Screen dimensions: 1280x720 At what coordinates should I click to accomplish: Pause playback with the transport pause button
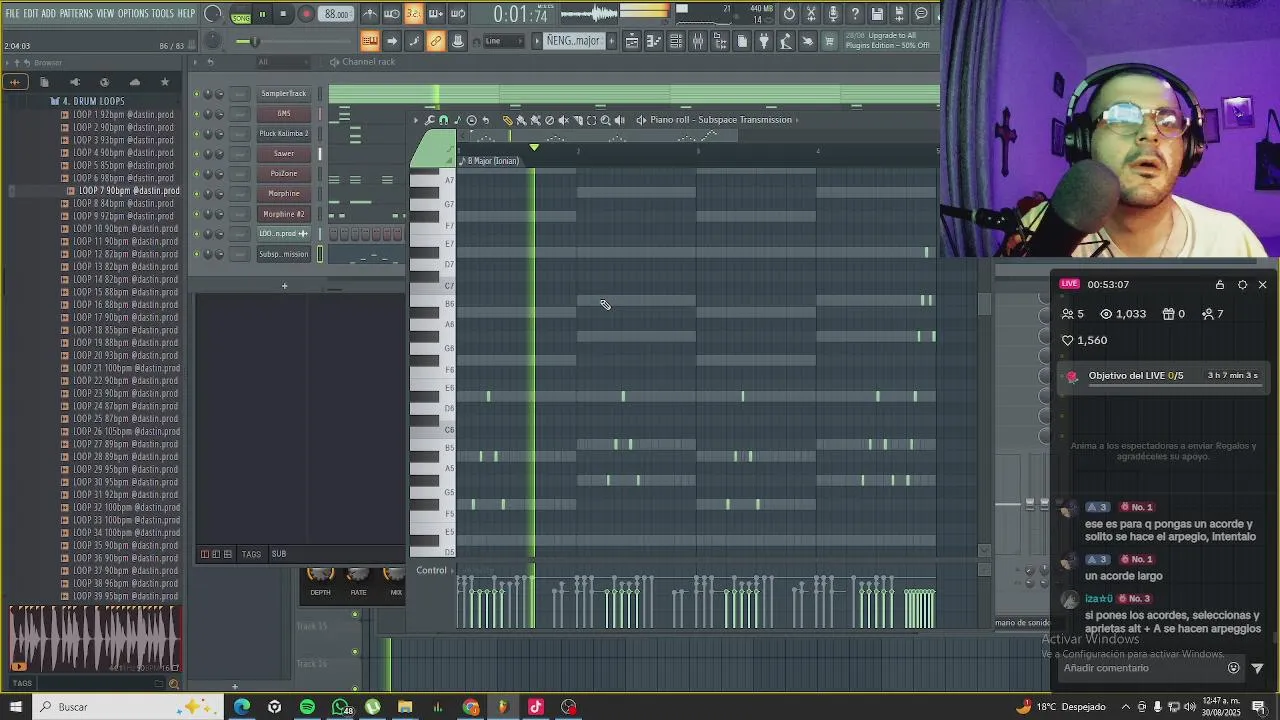pyautogui.click(x=262, y=14)
